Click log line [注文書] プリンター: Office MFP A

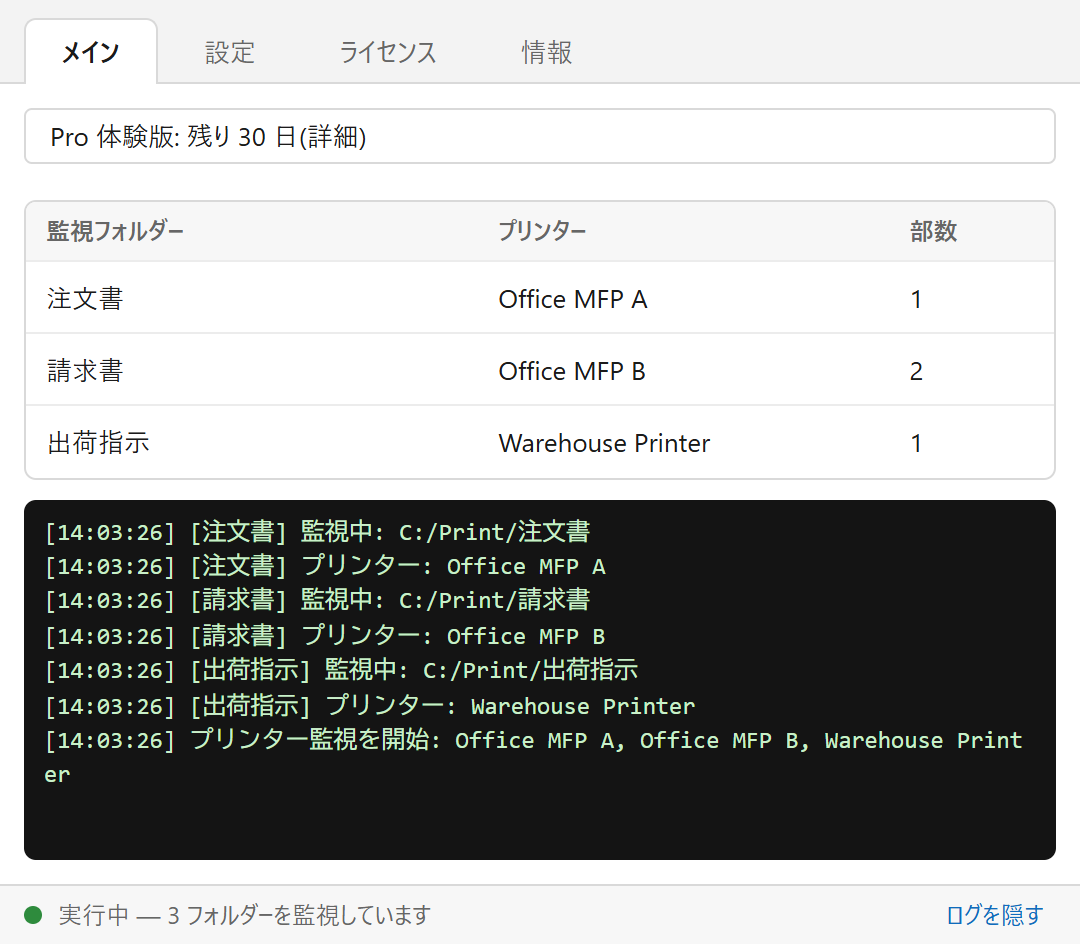pyautogui.click(x=325, y=566)
